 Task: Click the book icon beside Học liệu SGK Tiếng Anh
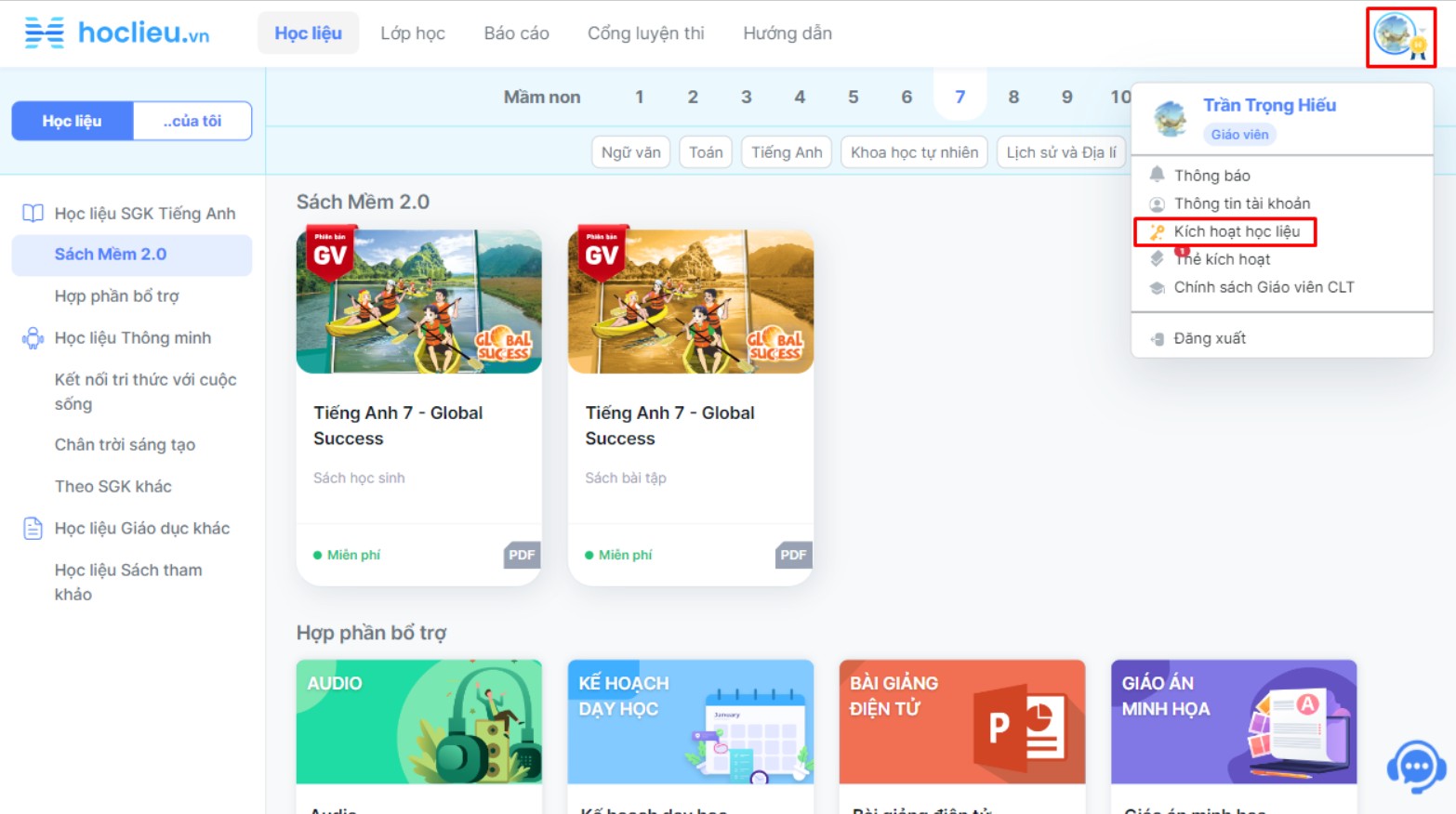pos(33,214)
